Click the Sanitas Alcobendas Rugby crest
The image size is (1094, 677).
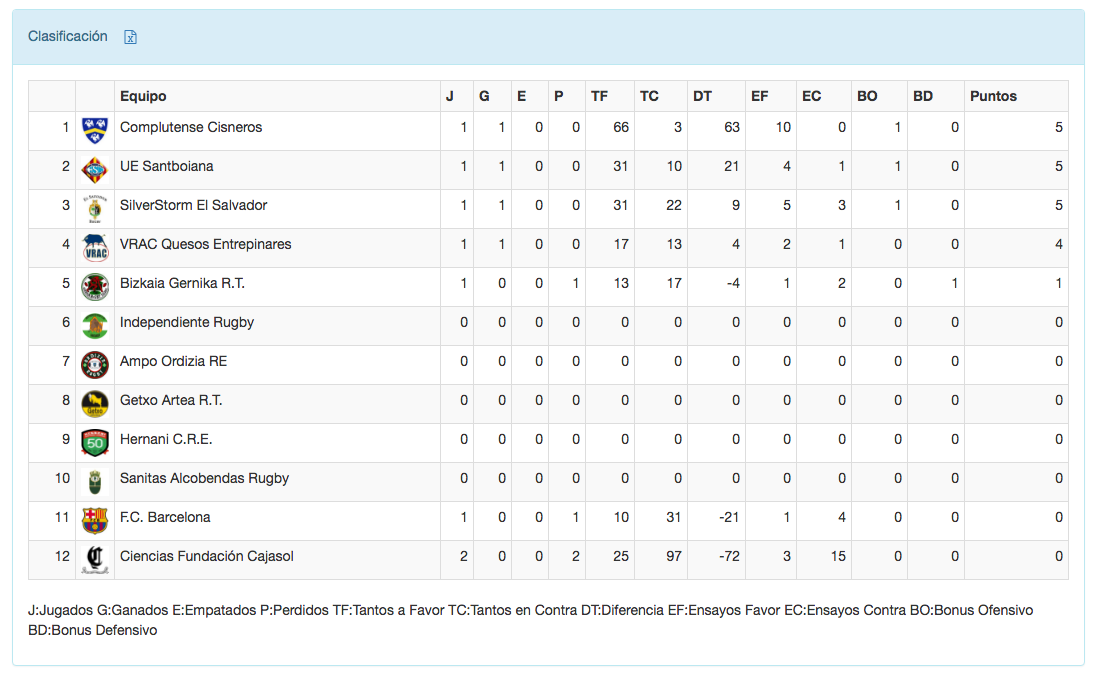95,480
